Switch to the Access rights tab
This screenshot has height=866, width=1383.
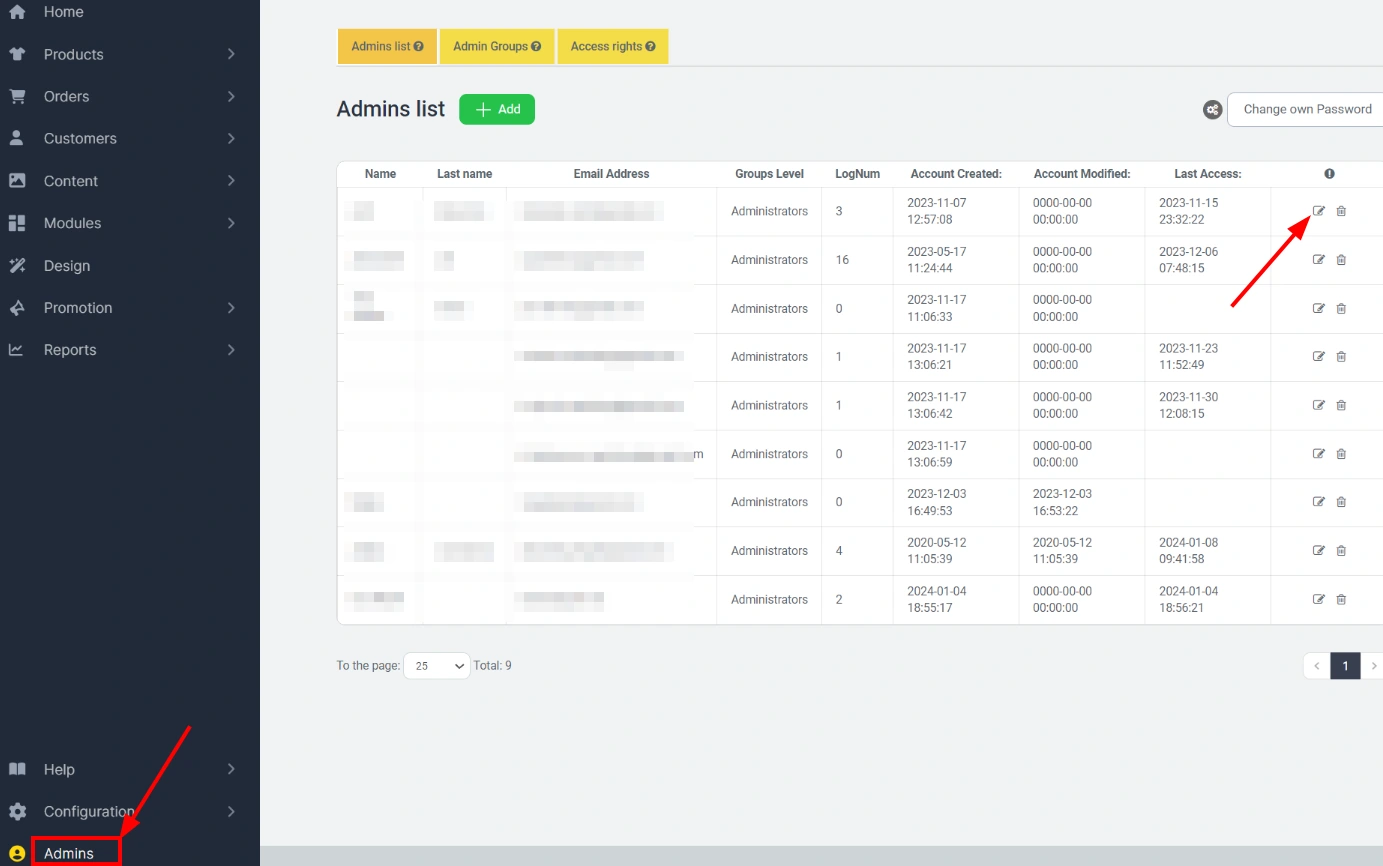point(612,47)
